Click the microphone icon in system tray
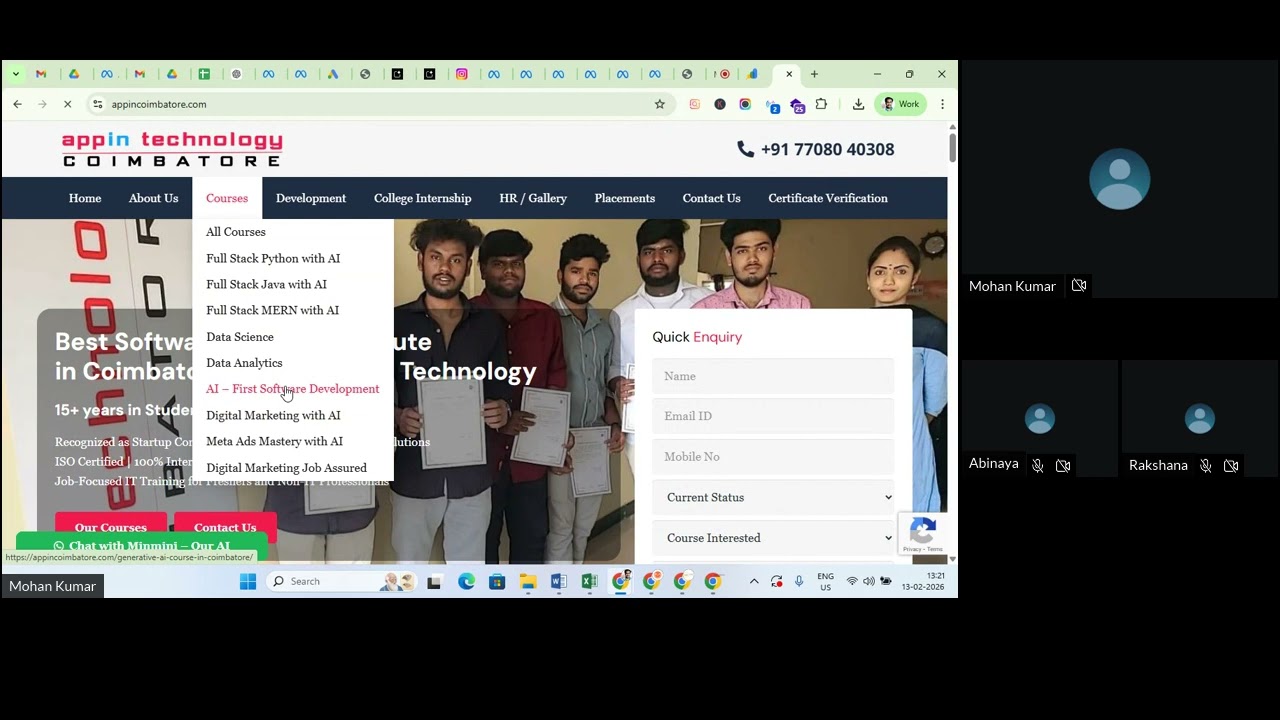Image resolution: width=1280 pixels, height=720 pixels. pos(799,581)
